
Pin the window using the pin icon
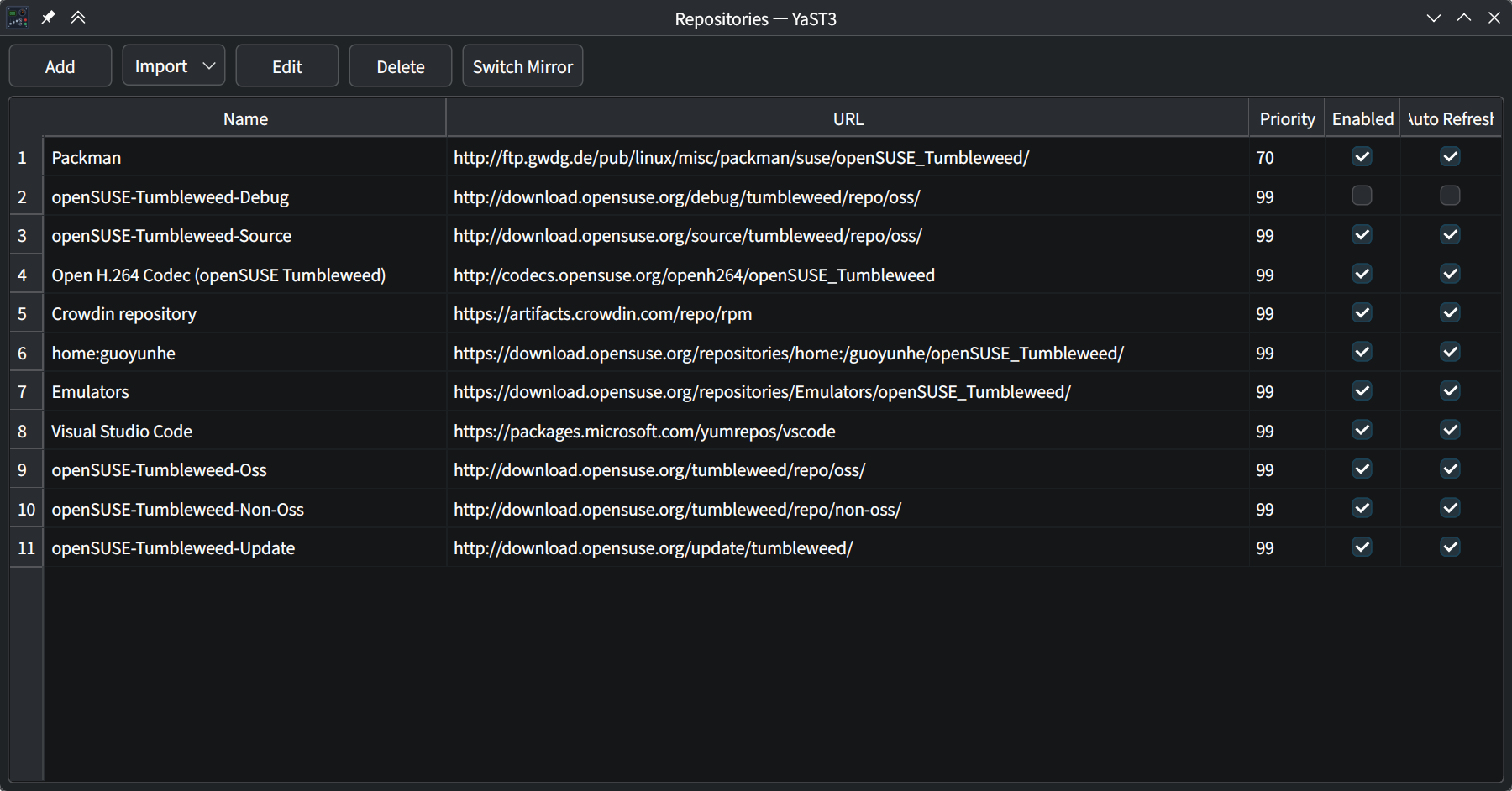pos(49,18)
